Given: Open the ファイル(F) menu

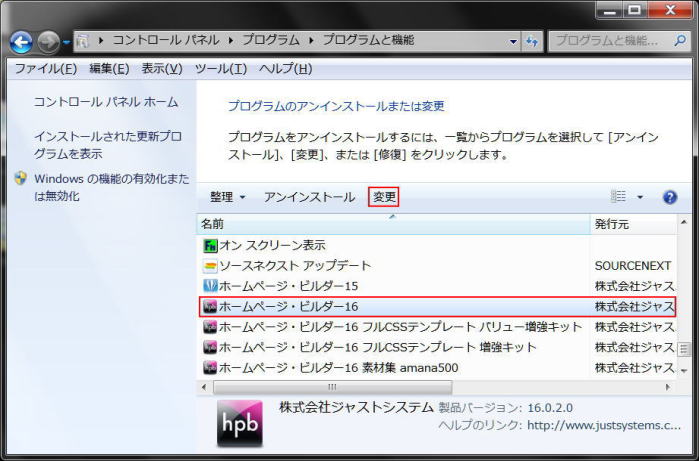Looking at the screenshot, I should pos(43,69).
